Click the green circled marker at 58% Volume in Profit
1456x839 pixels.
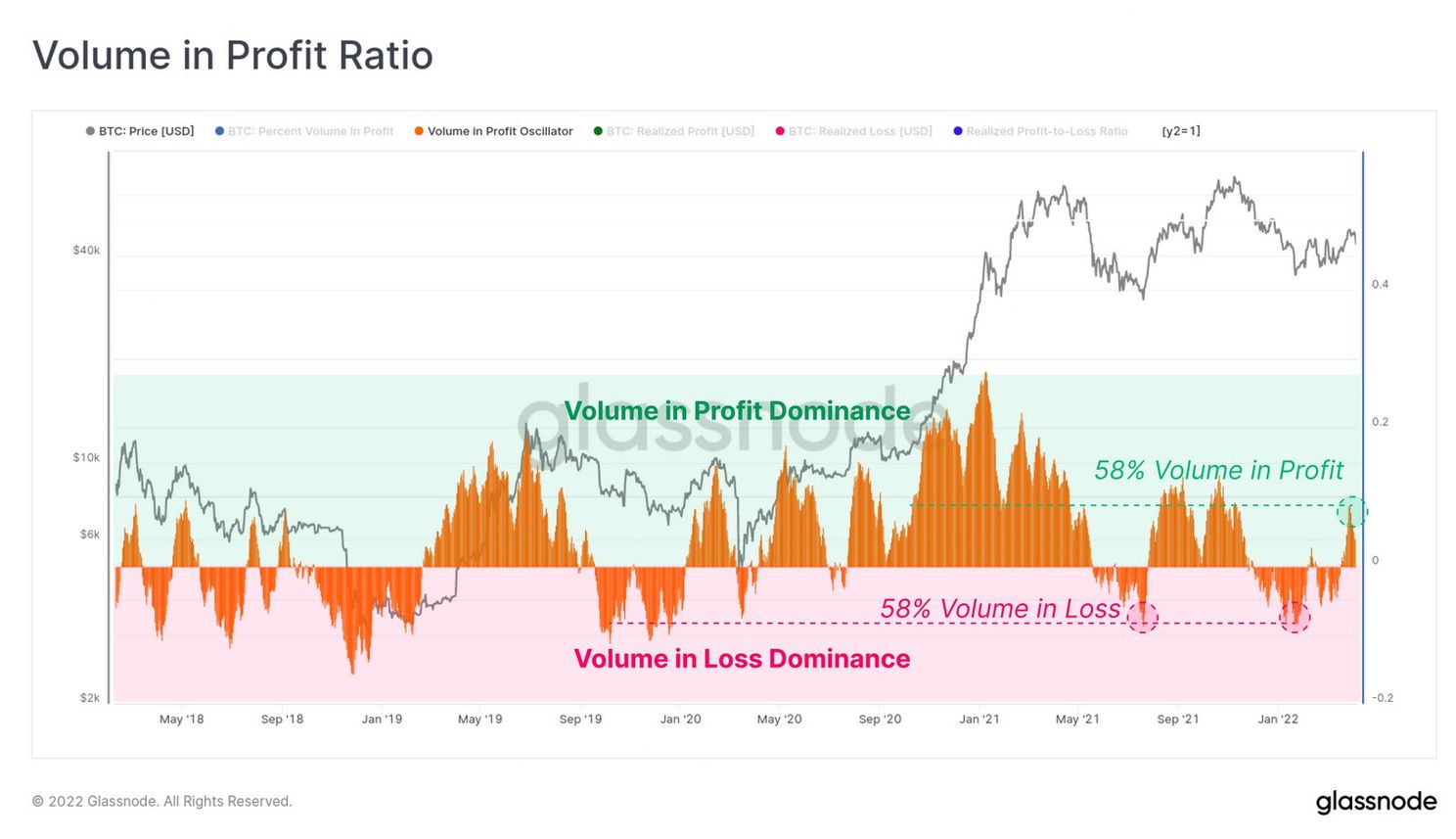click(x=1351, y=511)
